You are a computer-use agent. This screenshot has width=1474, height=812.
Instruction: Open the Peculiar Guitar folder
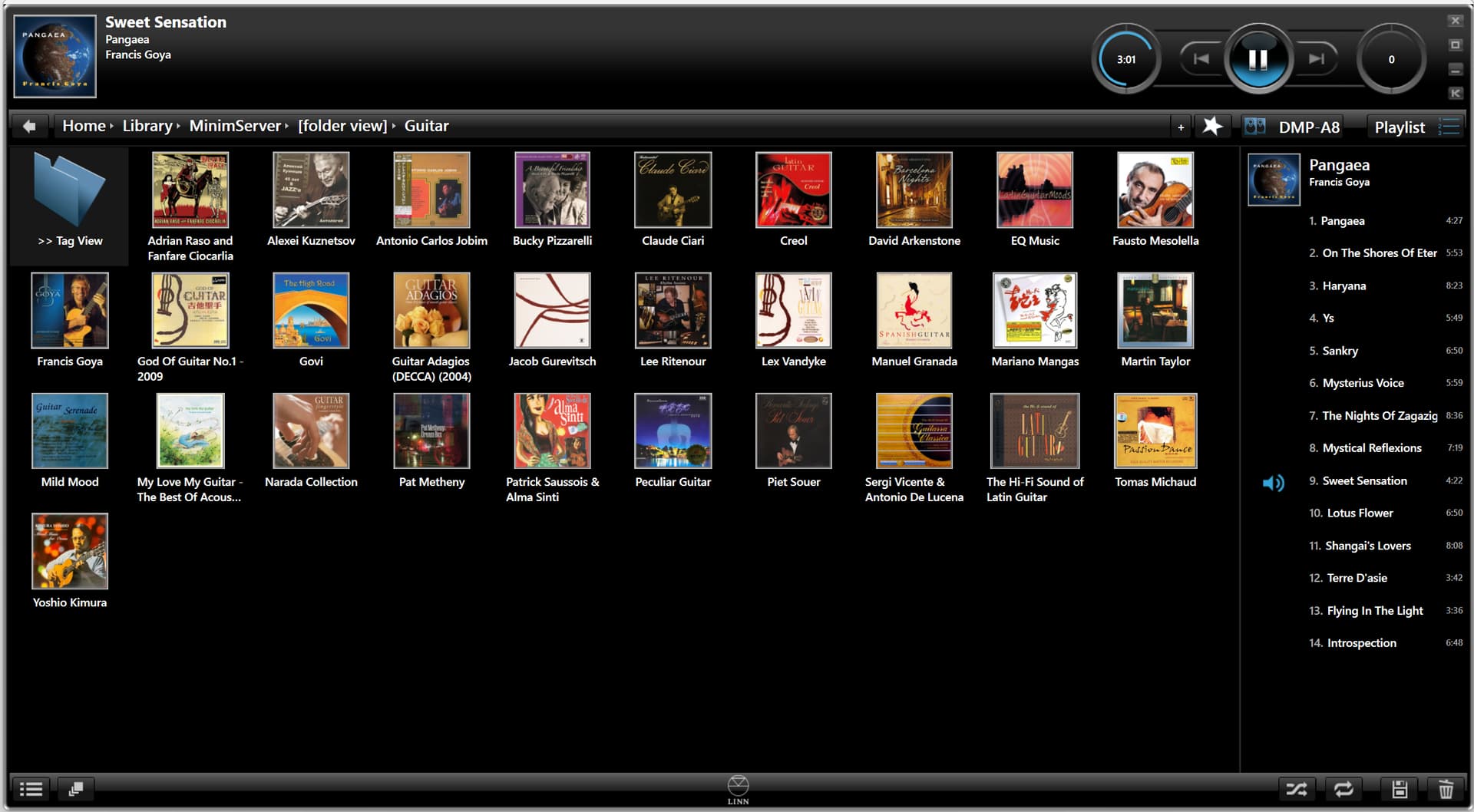(673, 441)
